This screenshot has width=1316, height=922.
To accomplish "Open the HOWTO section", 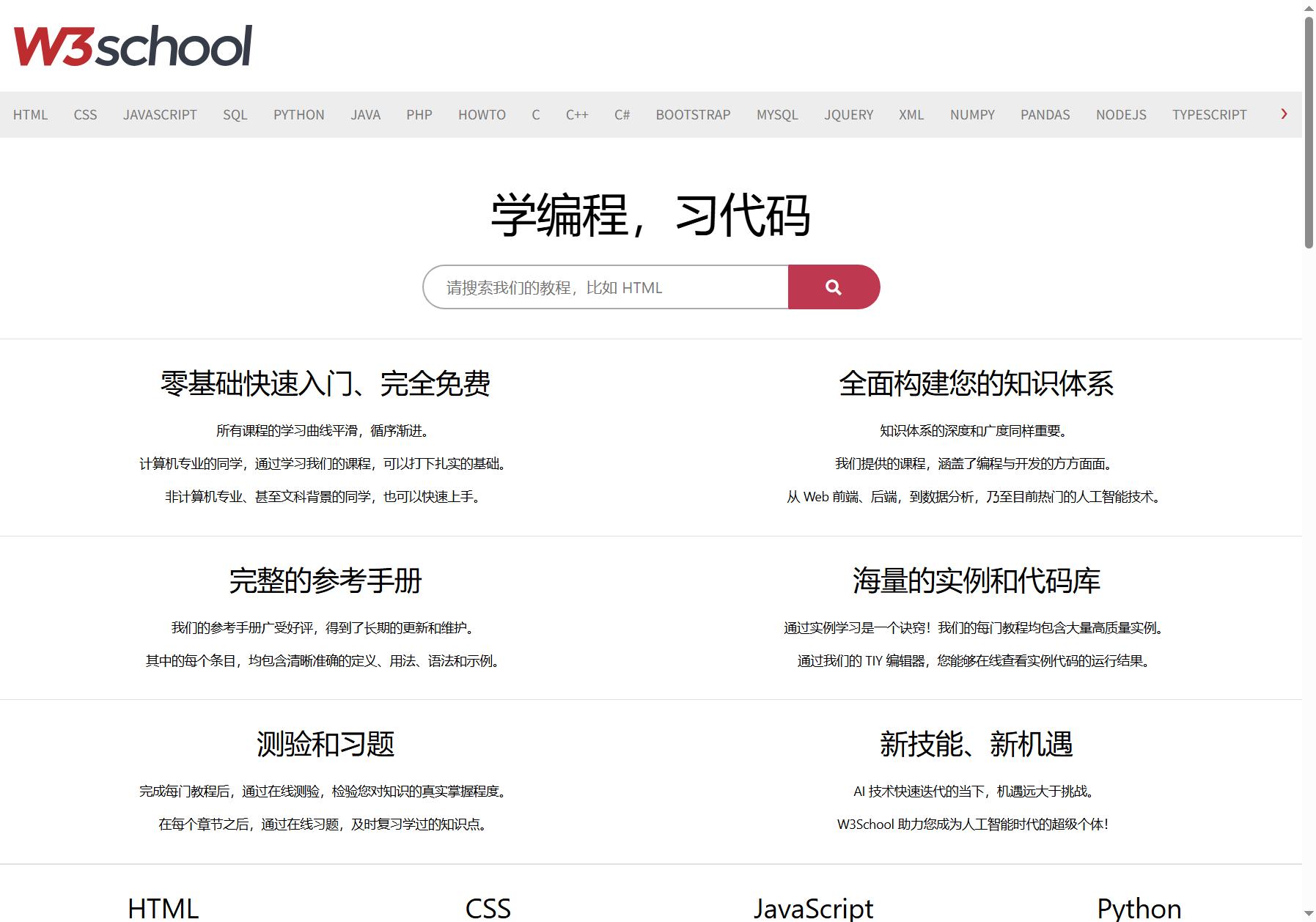I will click(x=482, y=115).
